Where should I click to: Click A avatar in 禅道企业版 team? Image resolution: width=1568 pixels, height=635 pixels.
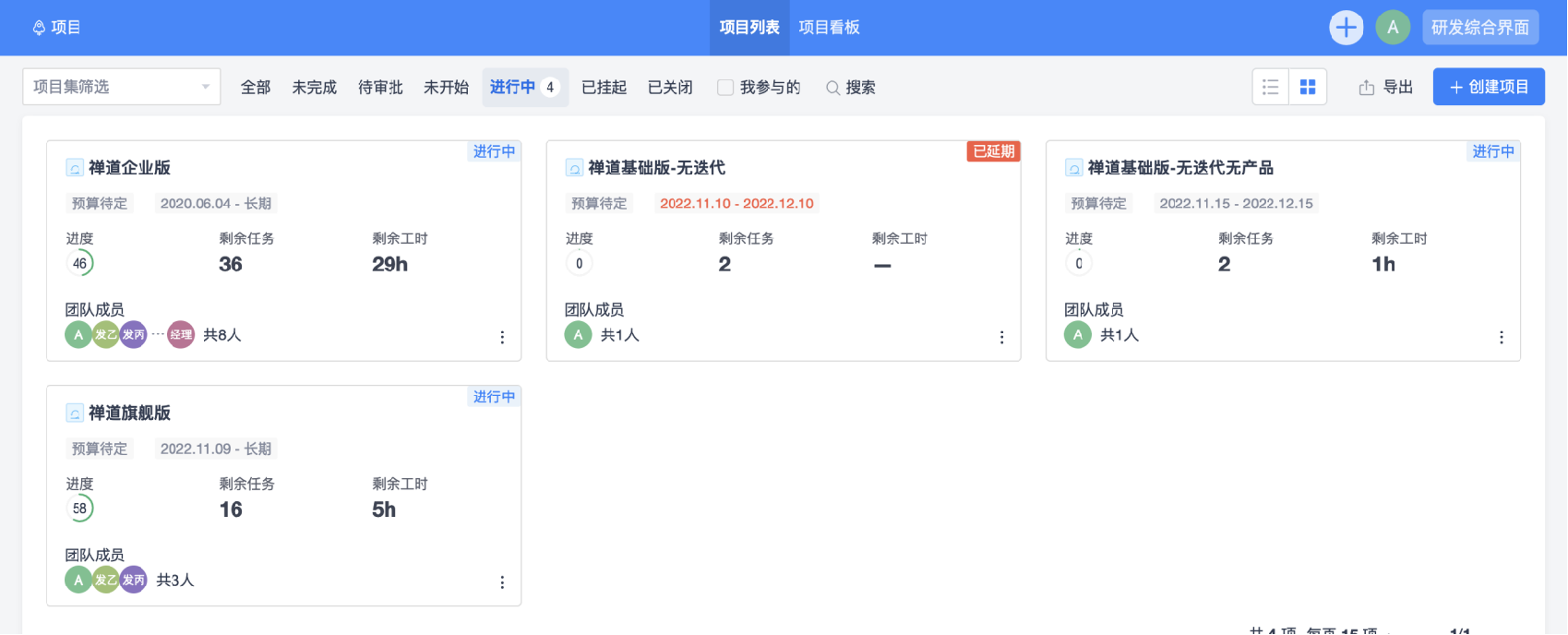pos(78,335)
